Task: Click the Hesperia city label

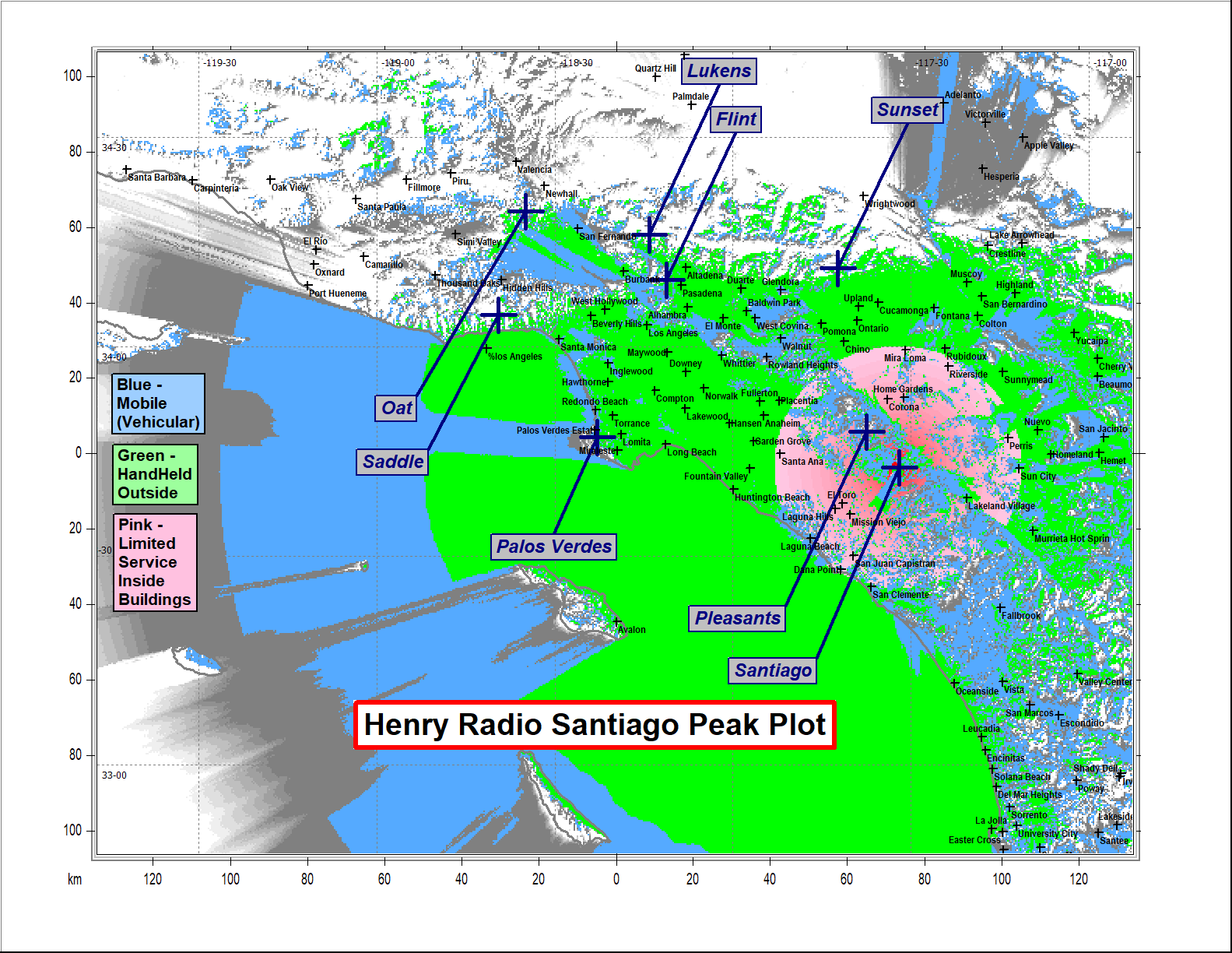Action: (1002, 177)
